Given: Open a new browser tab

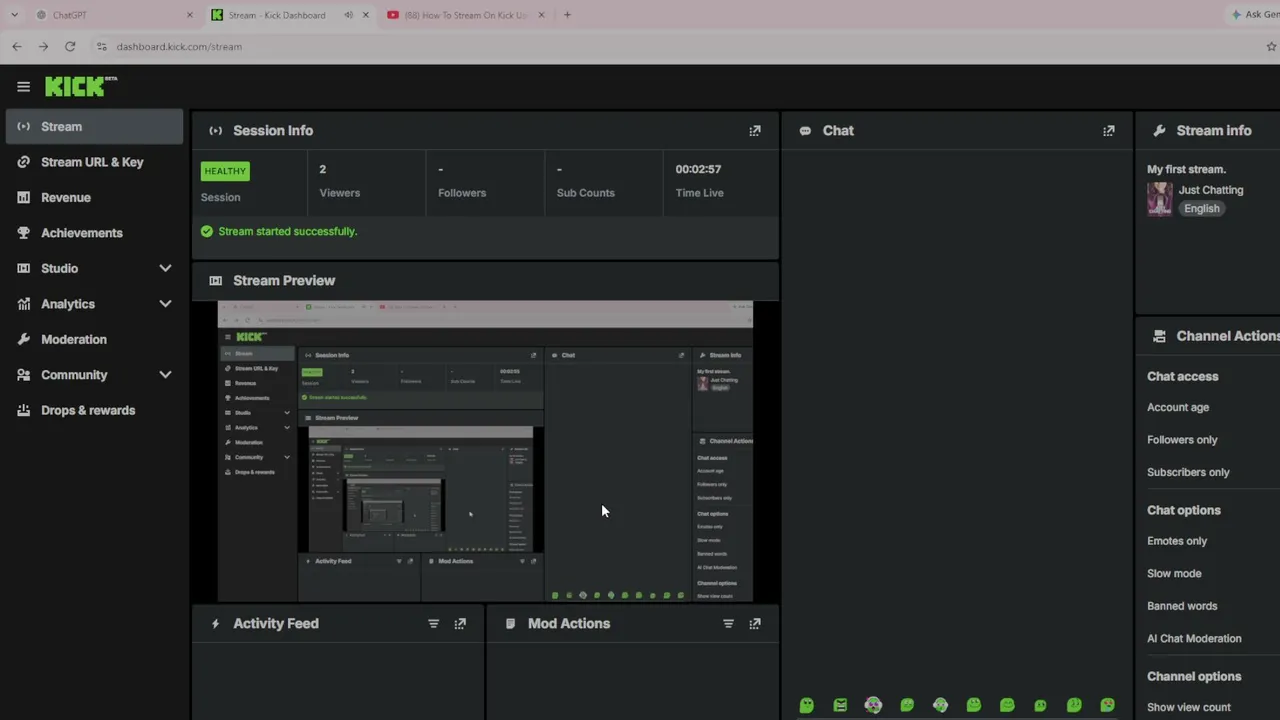Looking at the screenshot, I should pos(567,15).
